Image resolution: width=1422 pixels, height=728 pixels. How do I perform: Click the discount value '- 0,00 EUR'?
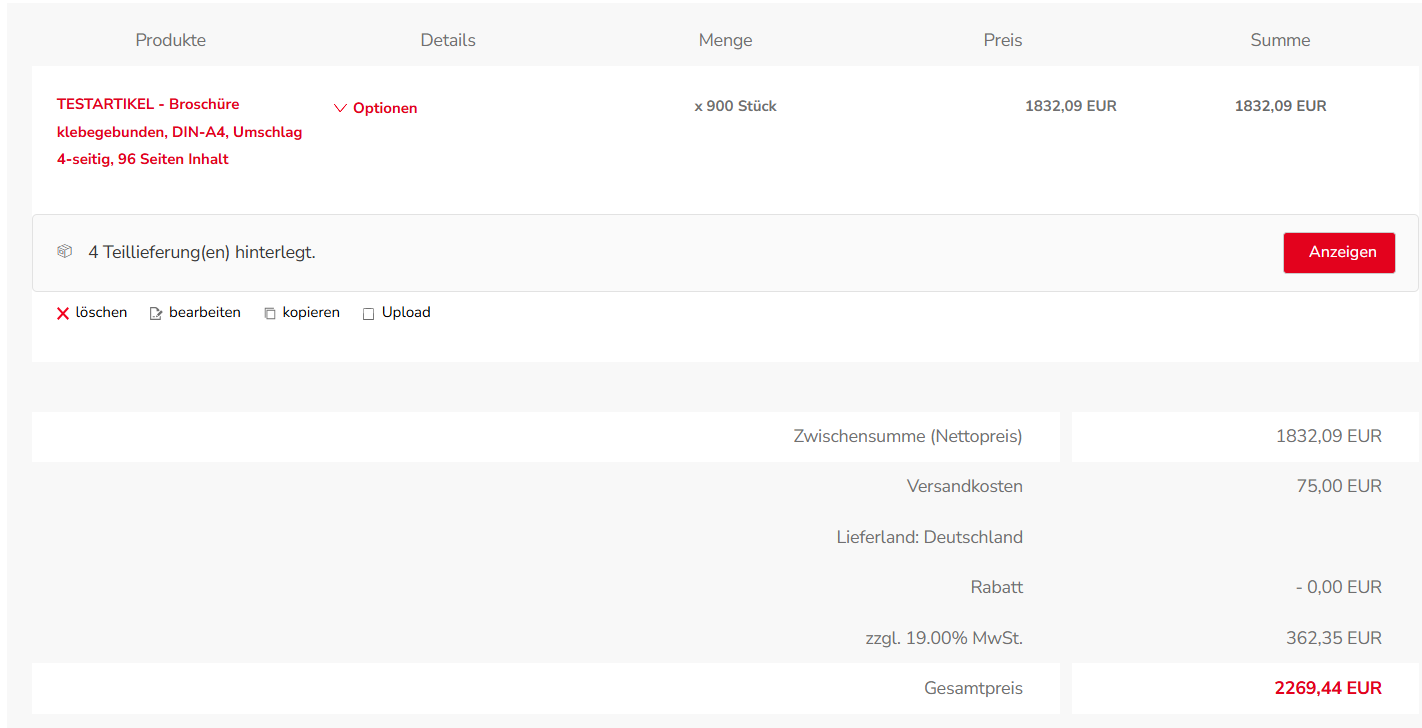click(x=1339, y=588)
